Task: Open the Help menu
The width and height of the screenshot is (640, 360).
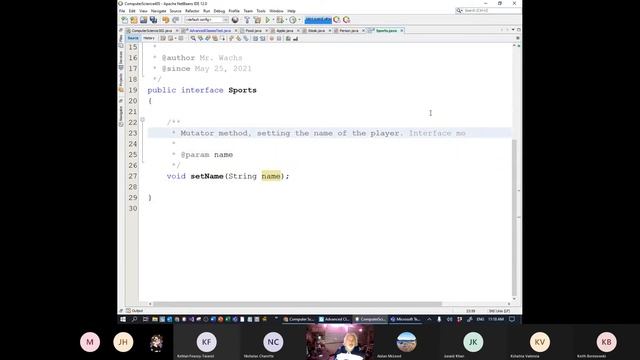Action: pos(291,11)
